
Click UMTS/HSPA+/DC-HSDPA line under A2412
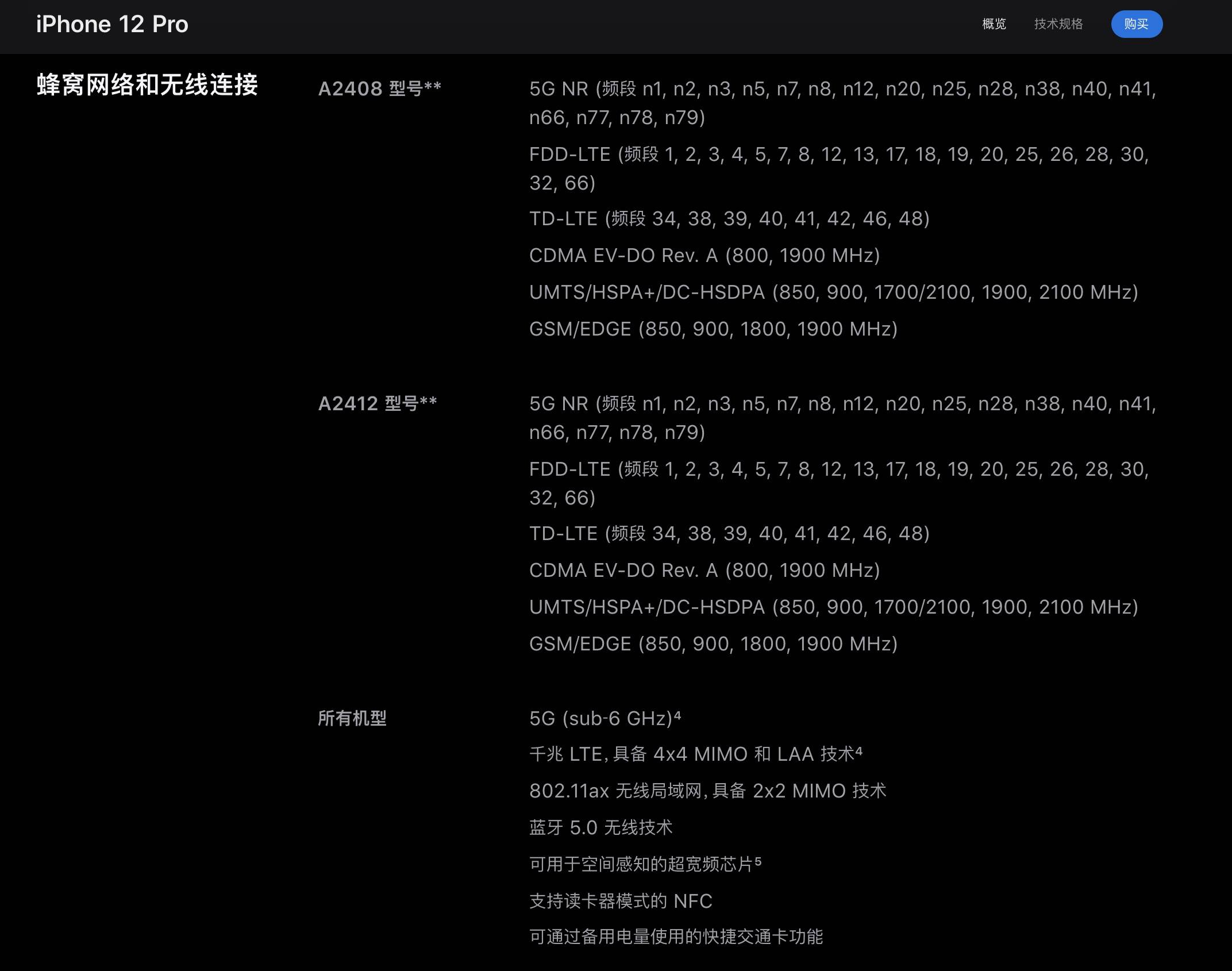click(x=834, y=607)
